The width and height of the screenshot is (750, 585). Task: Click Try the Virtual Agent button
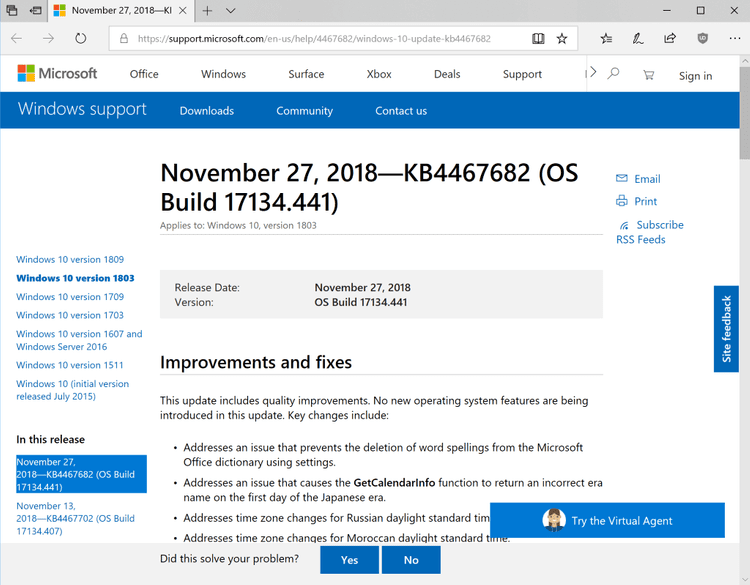point(607,520)
